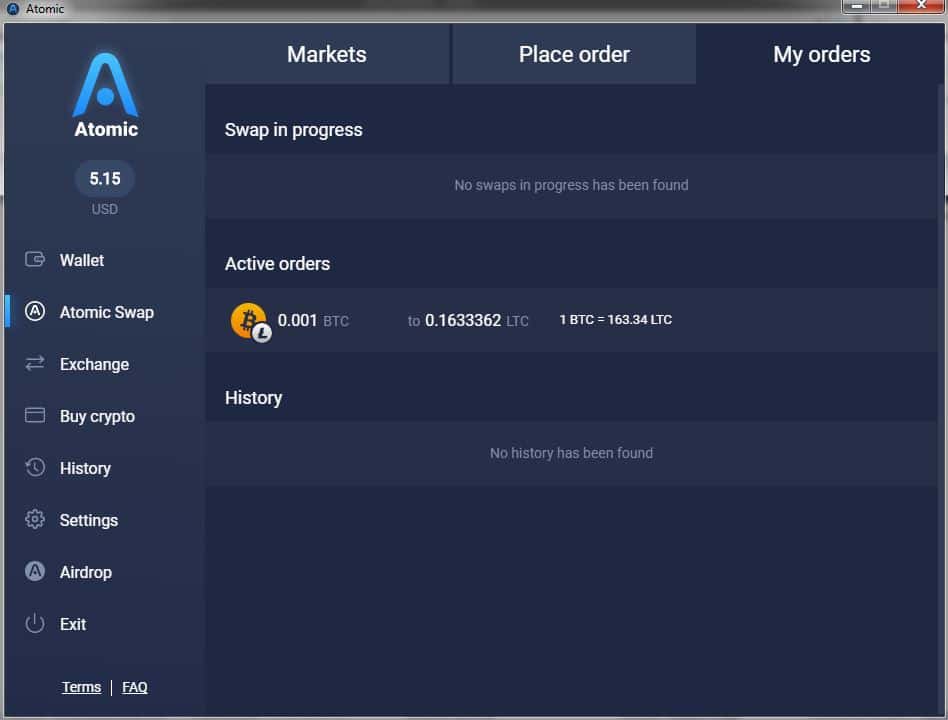Open the Terms link
Viewport: 948px width, 720px height.
tap(81, 687)
